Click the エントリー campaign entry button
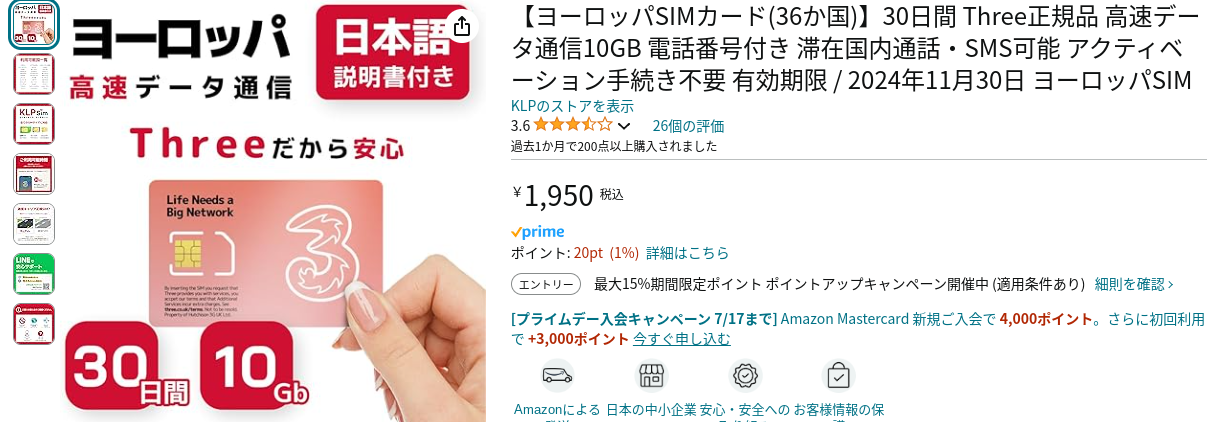Viewport: 1215px width, 422px height. point(546,284)
